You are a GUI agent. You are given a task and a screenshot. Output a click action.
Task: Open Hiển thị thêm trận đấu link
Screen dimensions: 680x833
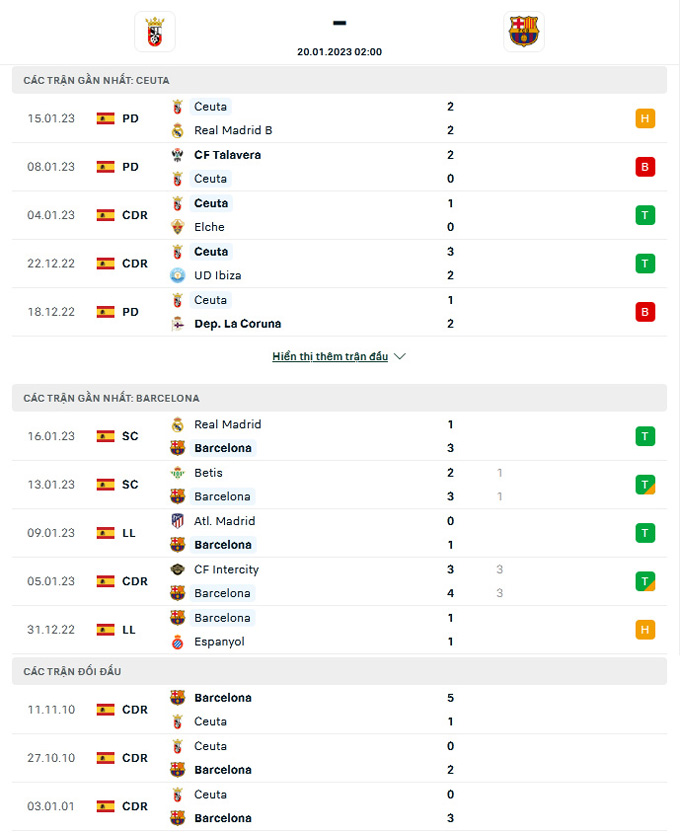click(x=330, y=356)
